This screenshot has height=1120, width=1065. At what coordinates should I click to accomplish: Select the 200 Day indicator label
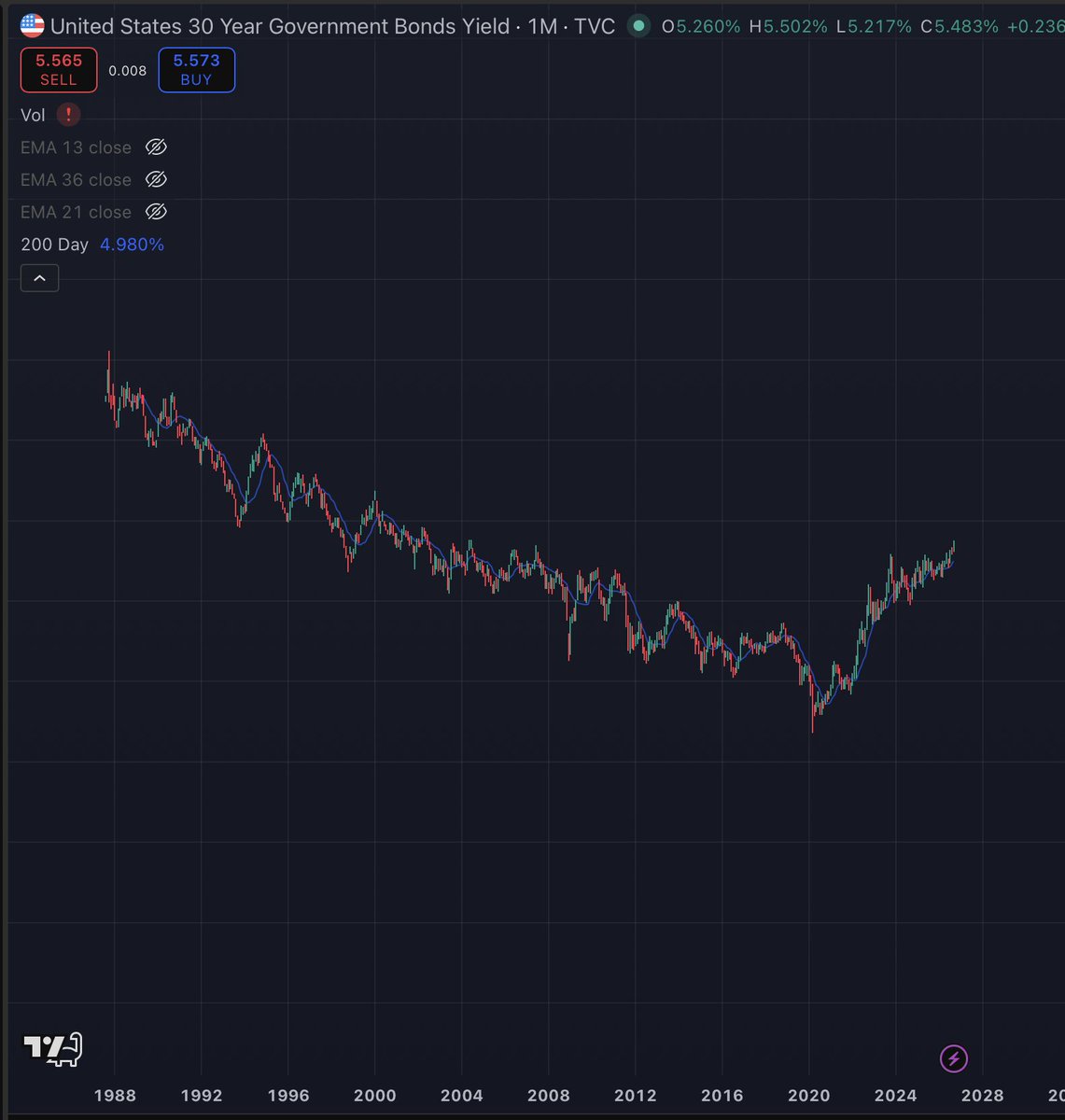(x=54, y=245)
